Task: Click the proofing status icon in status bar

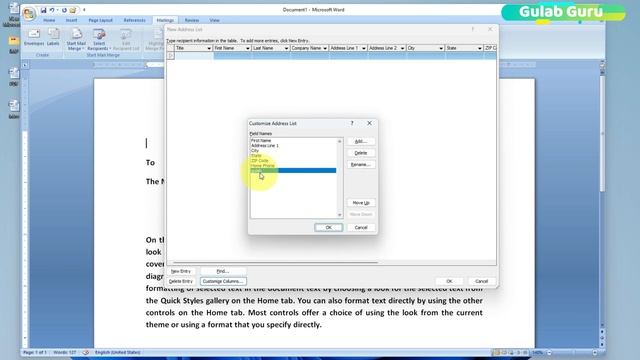Action: pos(86,352)
